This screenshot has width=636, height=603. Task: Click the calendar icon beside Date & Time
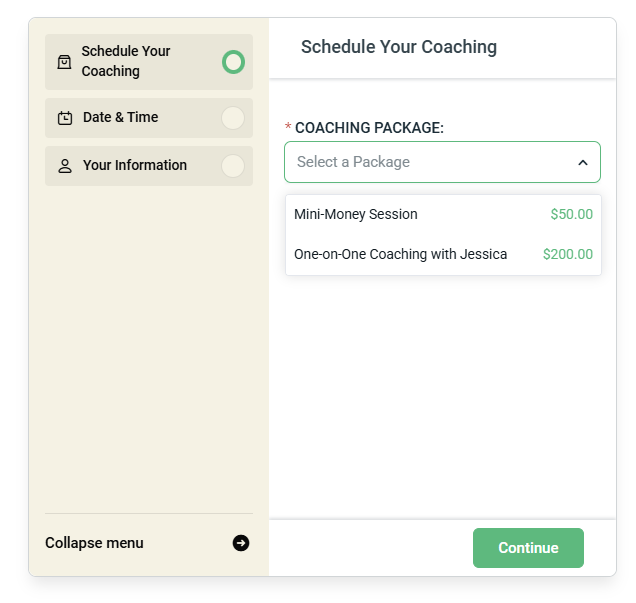pos(65,118)
